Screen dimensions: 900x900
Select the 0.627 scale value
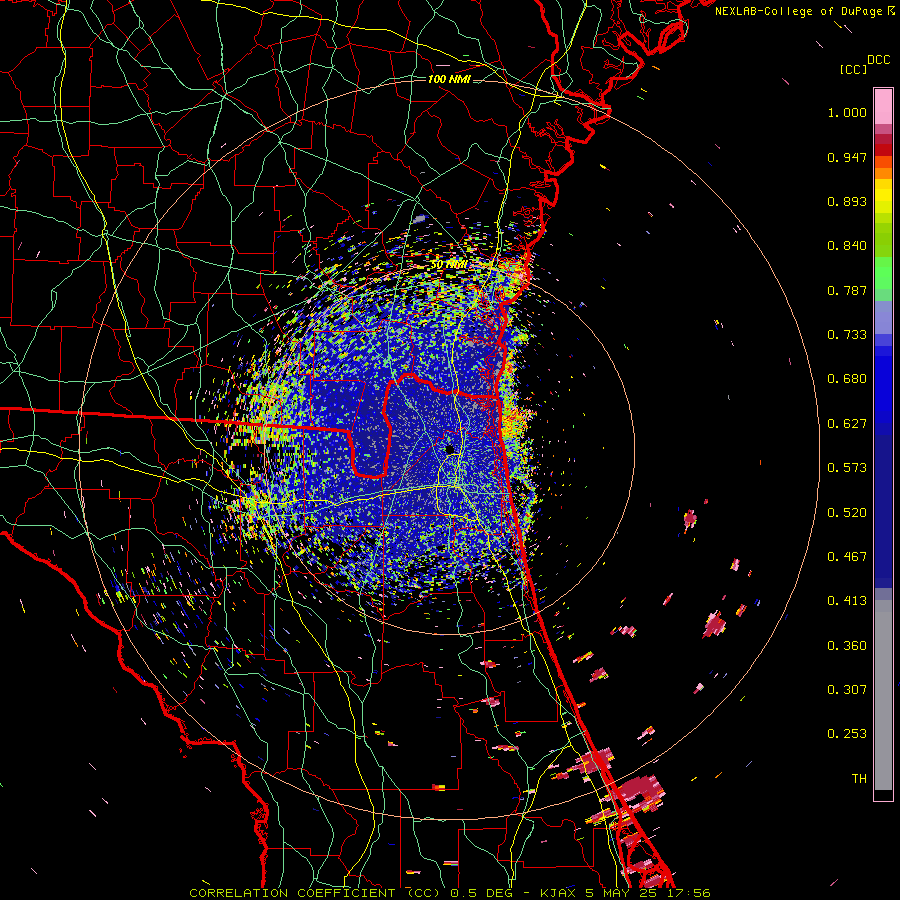click(847, 424)
